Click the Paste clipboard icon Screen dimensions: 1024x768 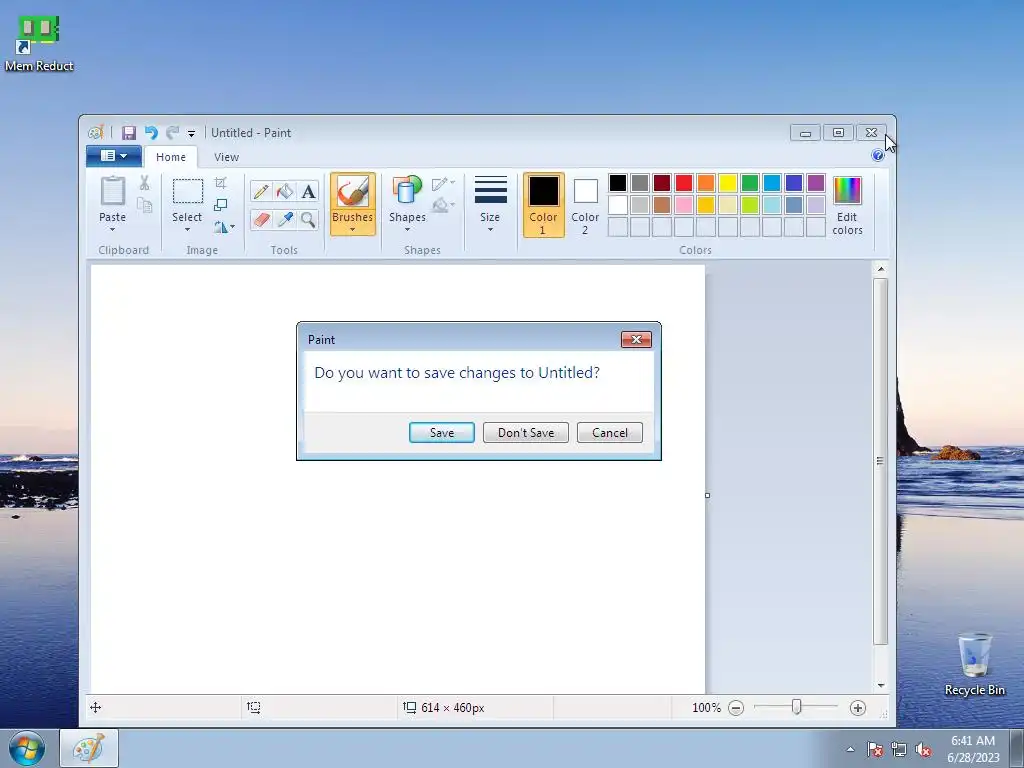[112, 191]
